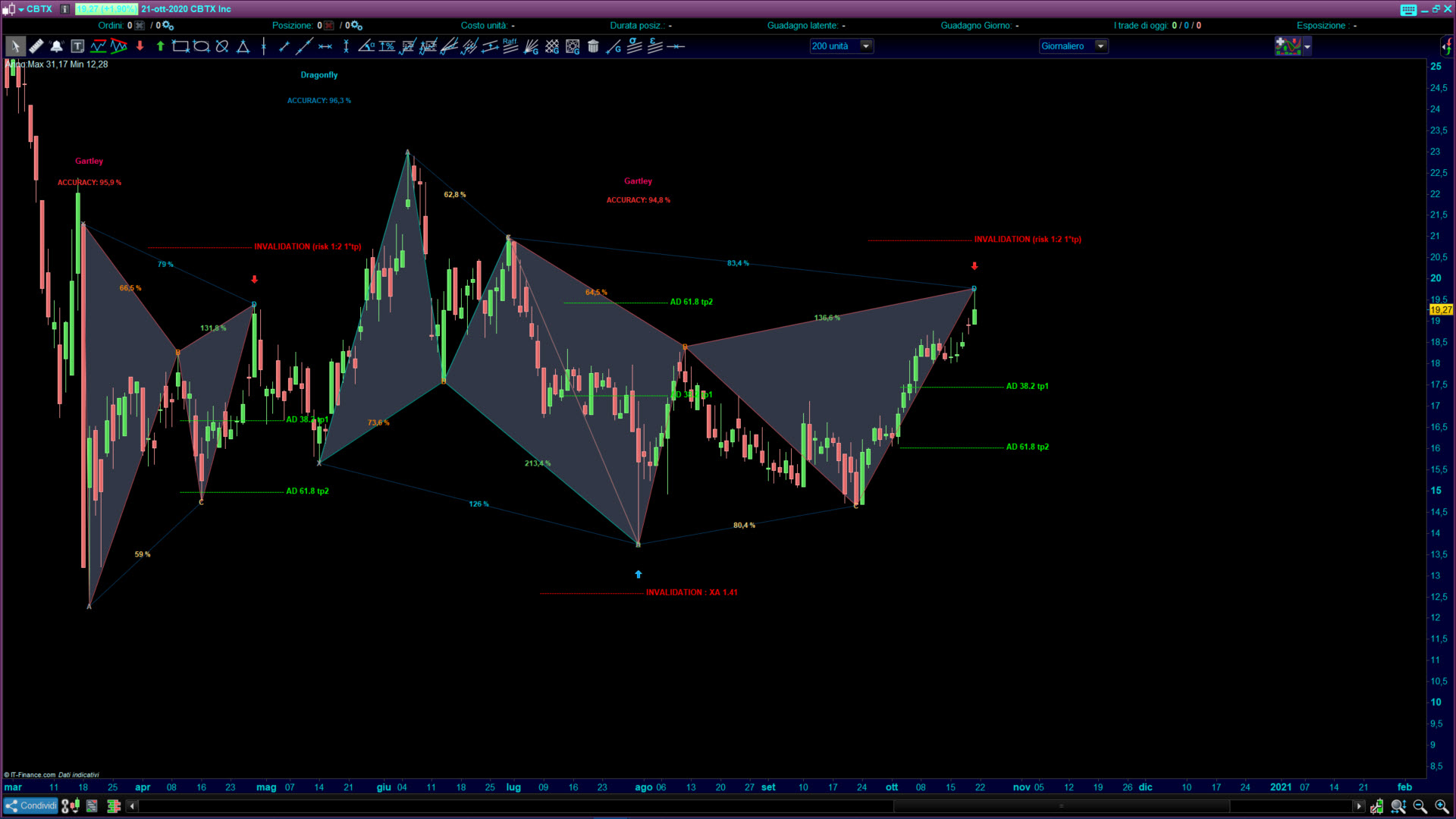Click the zoom out magnifier
This screenshot has width=1456, height=819.
pos(1420,806)
